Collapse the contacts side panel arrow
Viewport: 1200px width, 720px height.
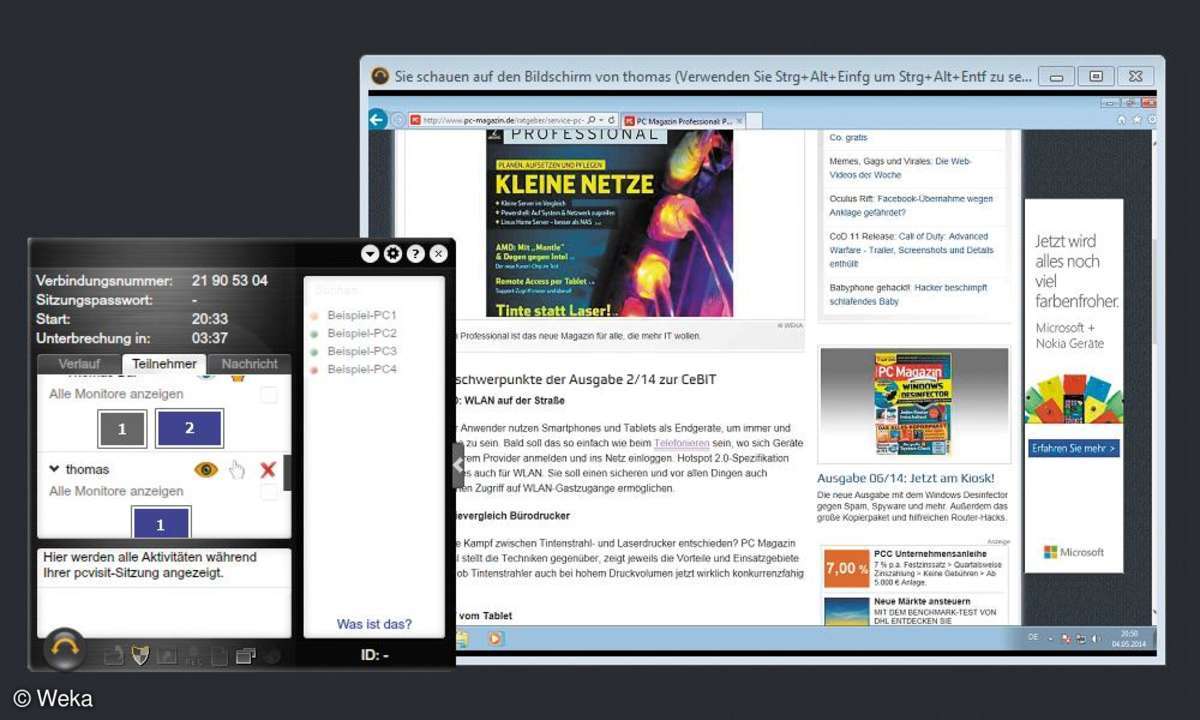(x=458, y=465)
